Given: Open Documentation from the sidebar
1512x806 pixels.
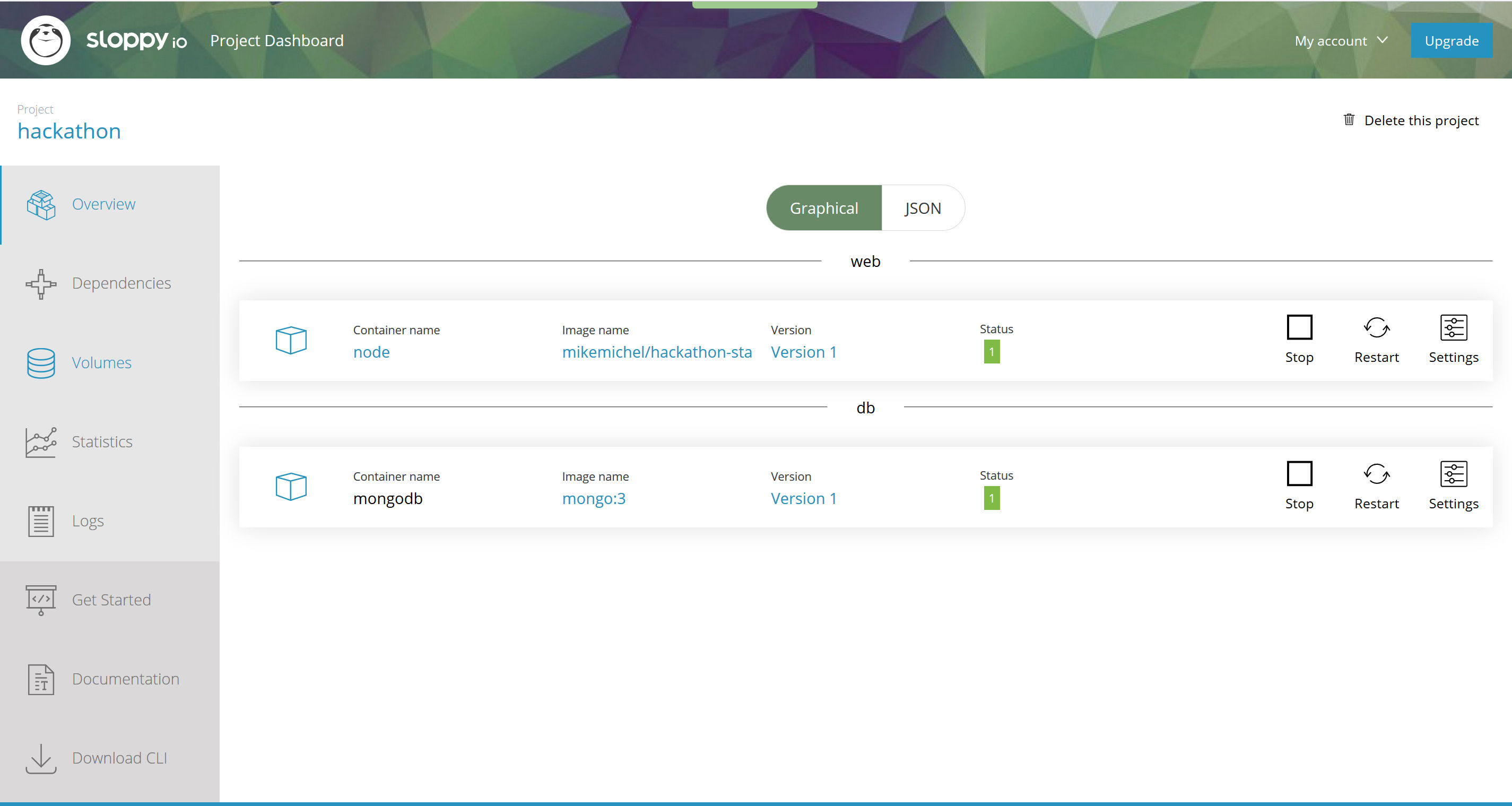Looking at the screenshot, I should tap(110, 679).
